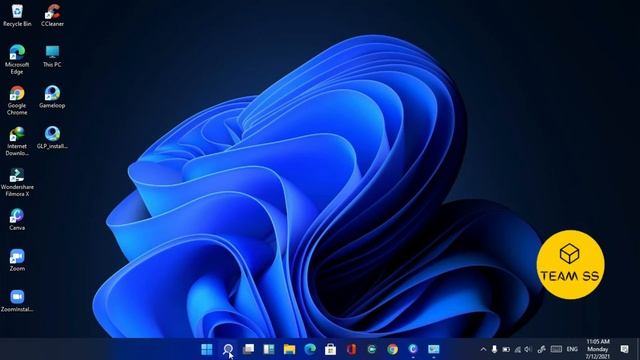
Task: Launch Microsoft Edge from the taskbar
Action: (310, 349)
